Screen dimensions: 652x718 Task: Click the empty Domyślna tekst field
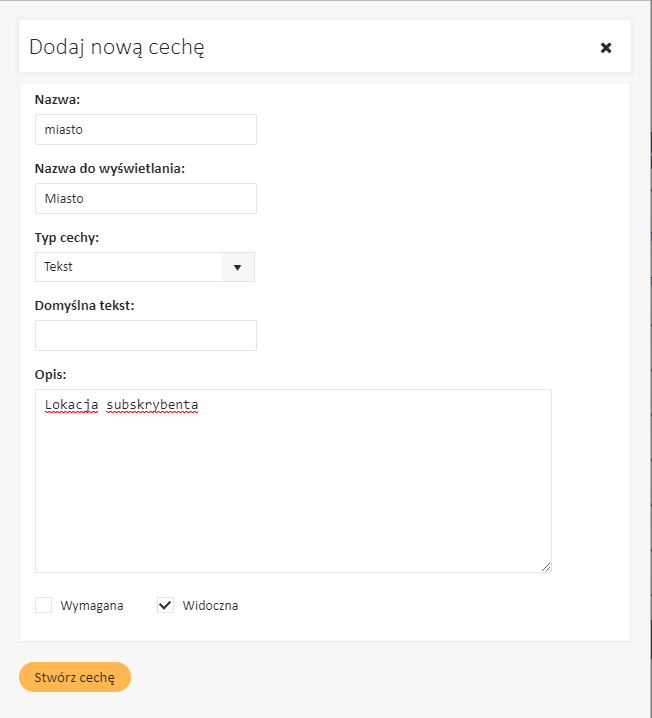(x=146, y=336)
